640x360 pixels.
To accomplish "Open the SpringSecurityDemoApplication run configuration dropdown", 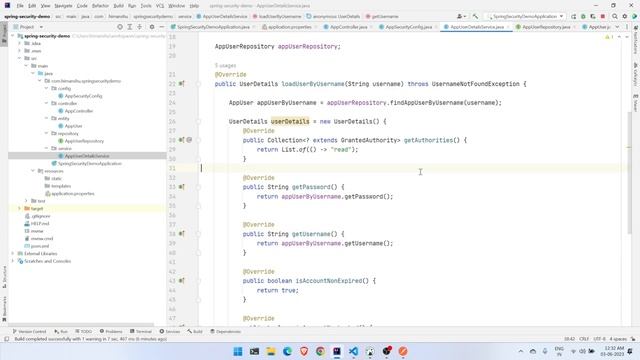I will (526, 16).
